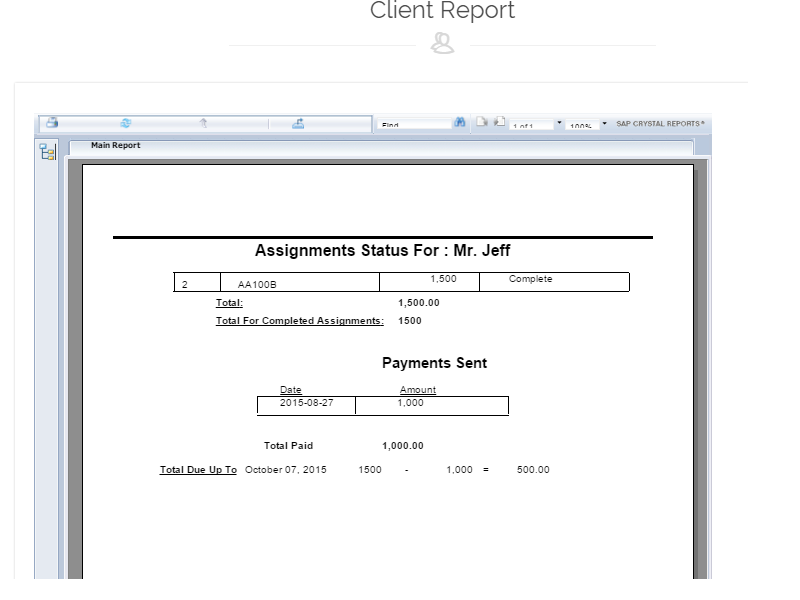800x600 pixels.
Task: Switch to the Main Report tab
Action: [x=116, y=146]
